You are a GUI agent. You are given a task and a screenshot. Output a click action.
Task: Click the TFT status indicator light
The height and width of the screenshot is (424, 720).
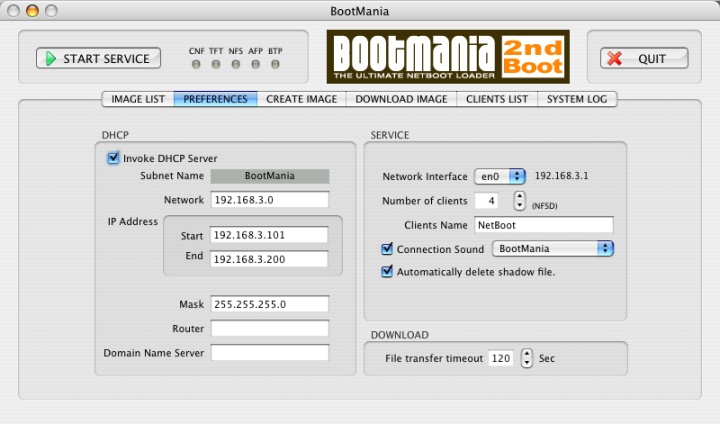click(216, 64)
